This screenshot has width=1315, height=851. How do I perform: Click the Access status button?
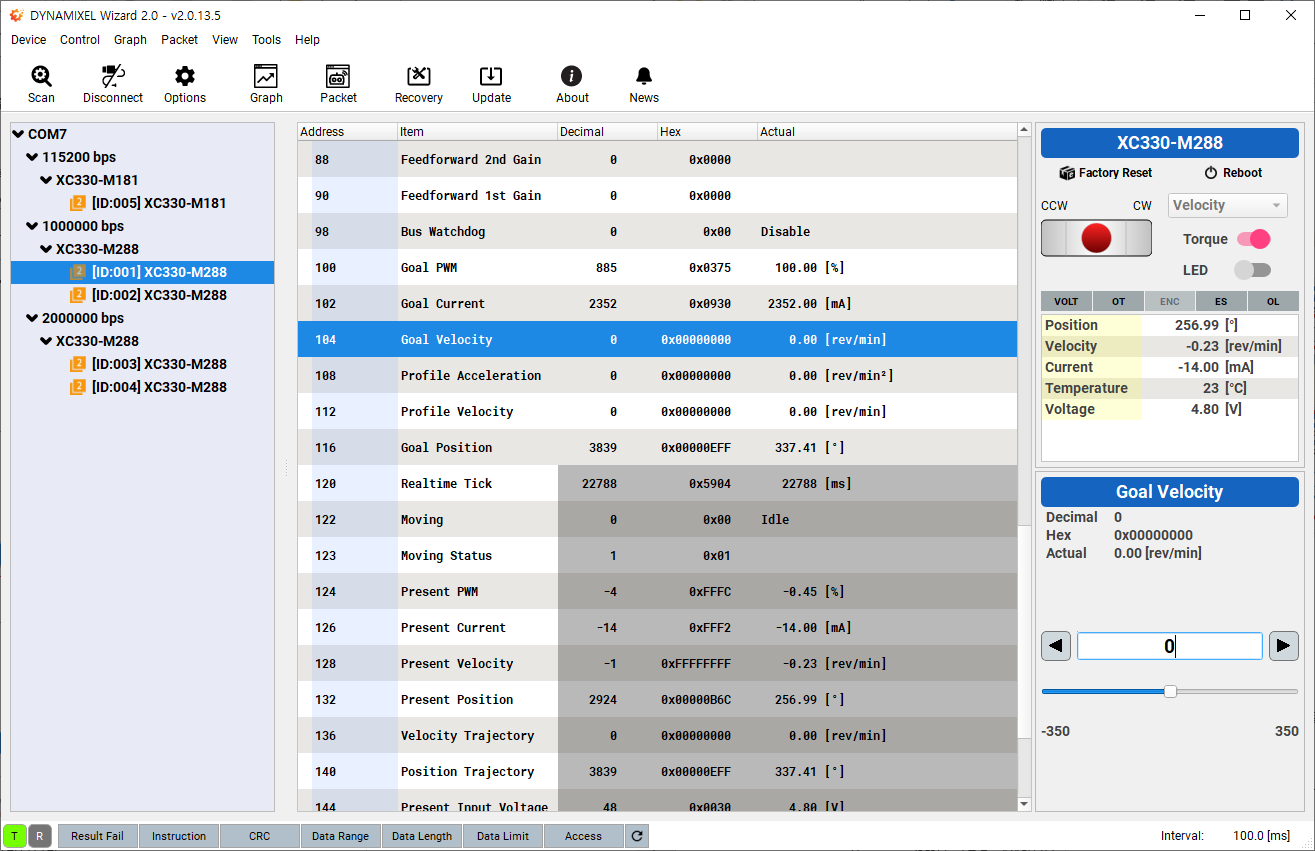tap(583, 836)
